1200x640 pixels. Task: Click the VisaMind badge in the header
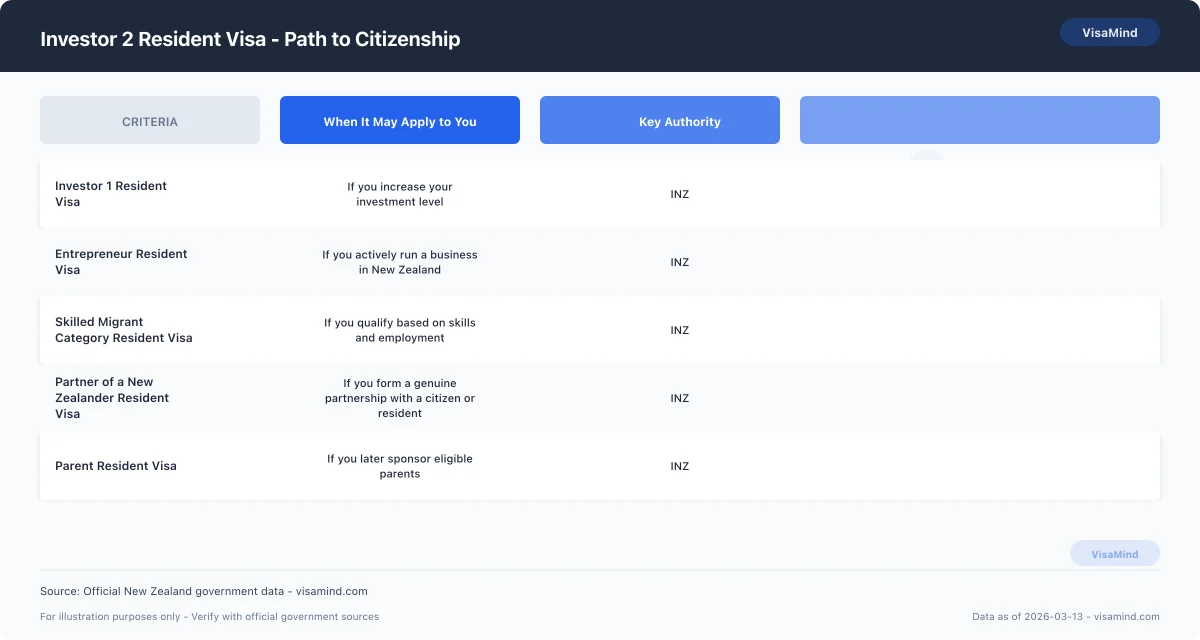point(1110,31)
